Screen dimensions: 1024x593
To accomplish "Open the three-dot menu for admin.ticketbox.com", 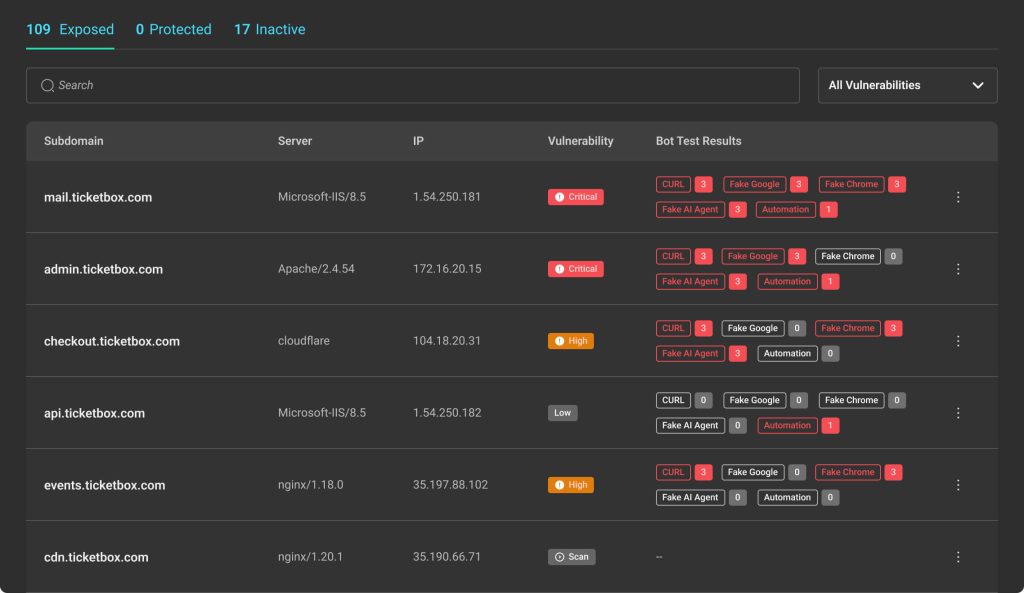I will pos(958,269).
